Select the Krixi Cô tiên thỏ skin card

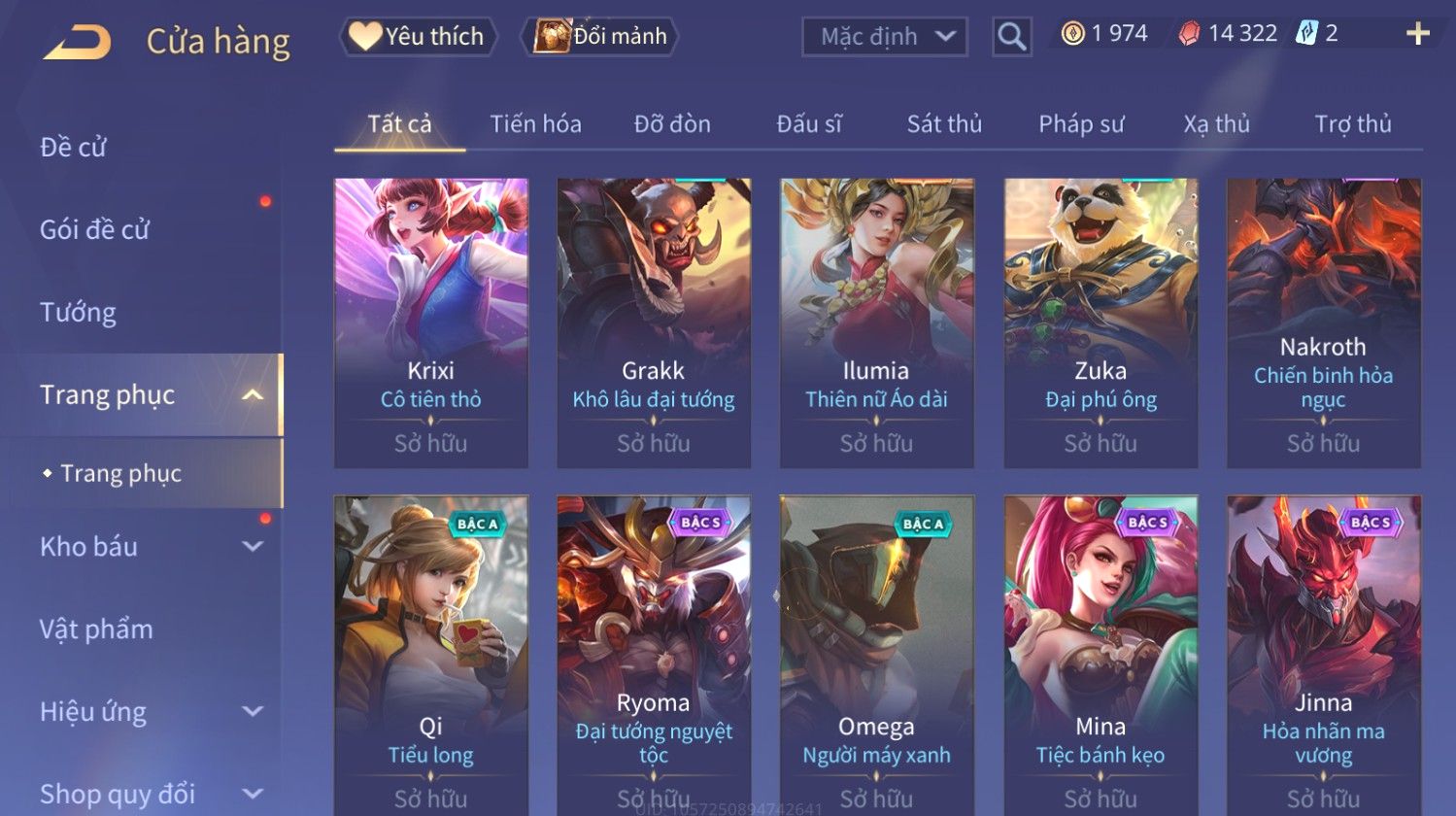[431, 323]
